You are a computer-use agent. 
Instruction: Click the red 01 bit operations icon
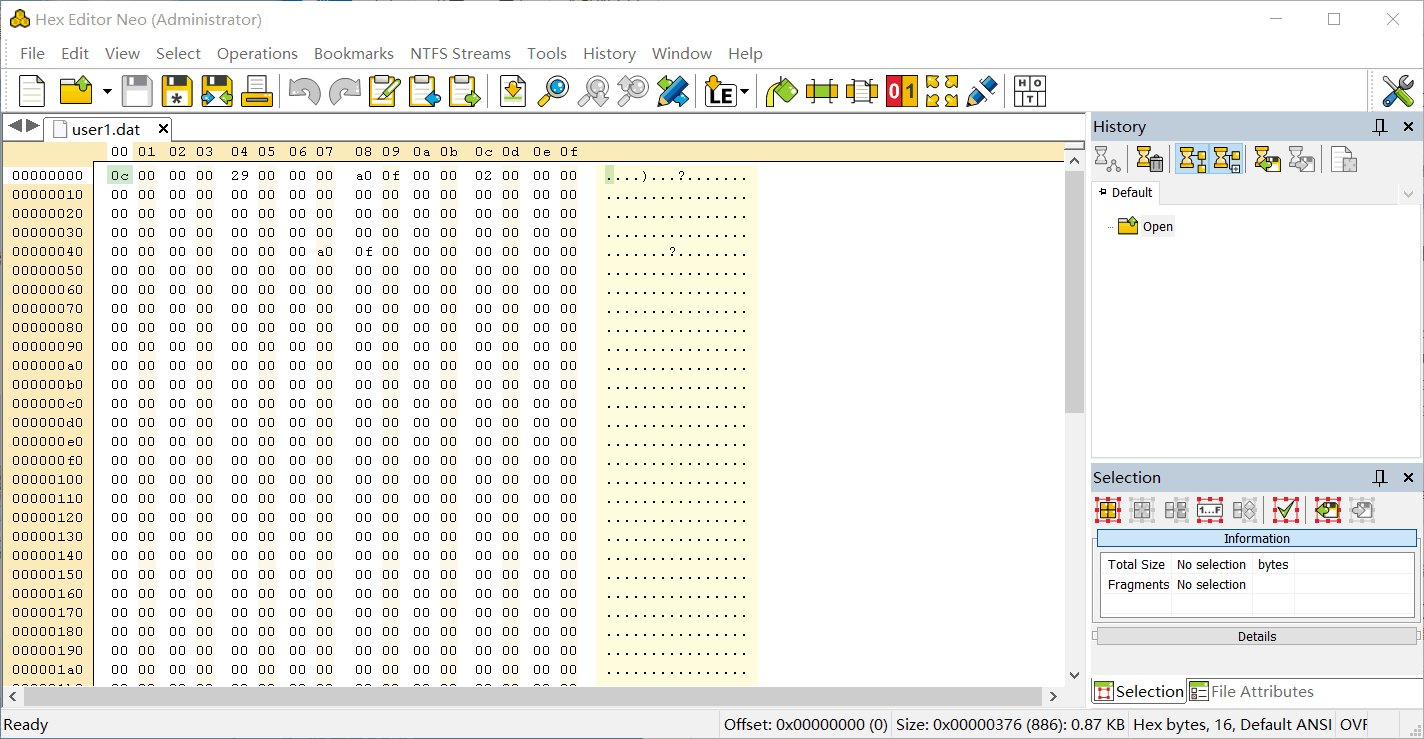(902, 91)
